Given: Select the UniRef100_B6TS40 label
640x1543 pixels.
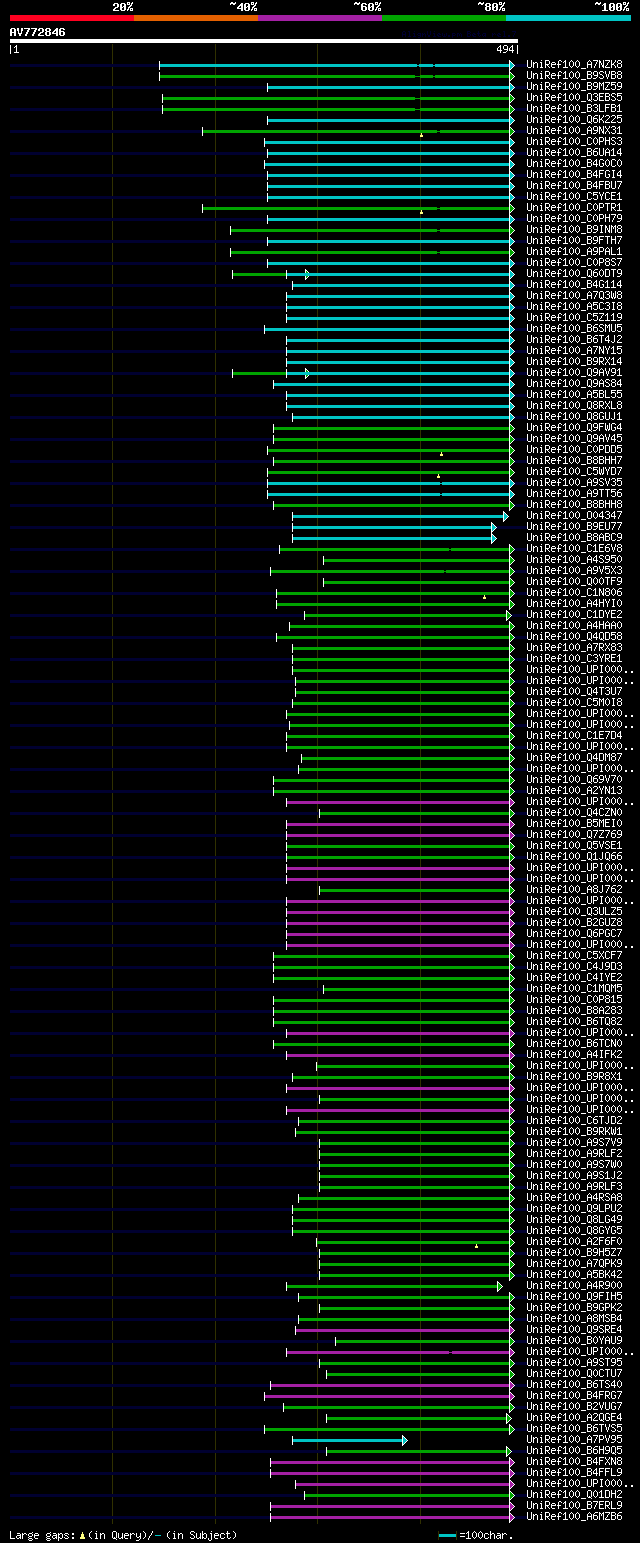Looking at the screenshot, I should [x=575, y=1384].
